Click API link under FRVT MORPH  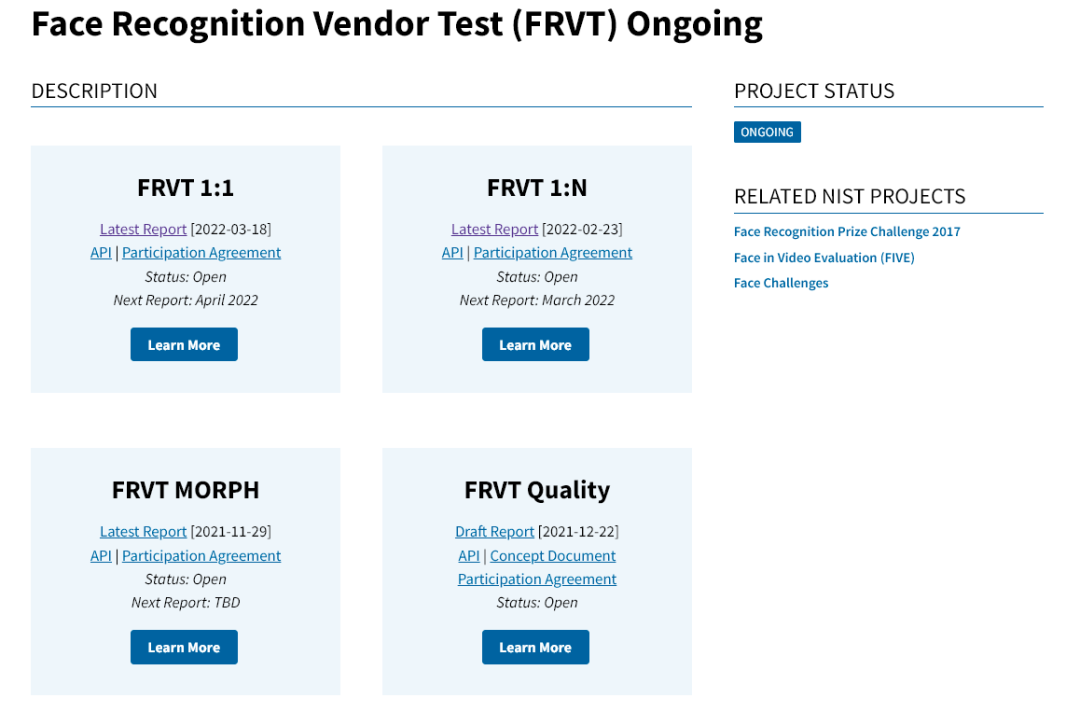[x=101, y=556]
